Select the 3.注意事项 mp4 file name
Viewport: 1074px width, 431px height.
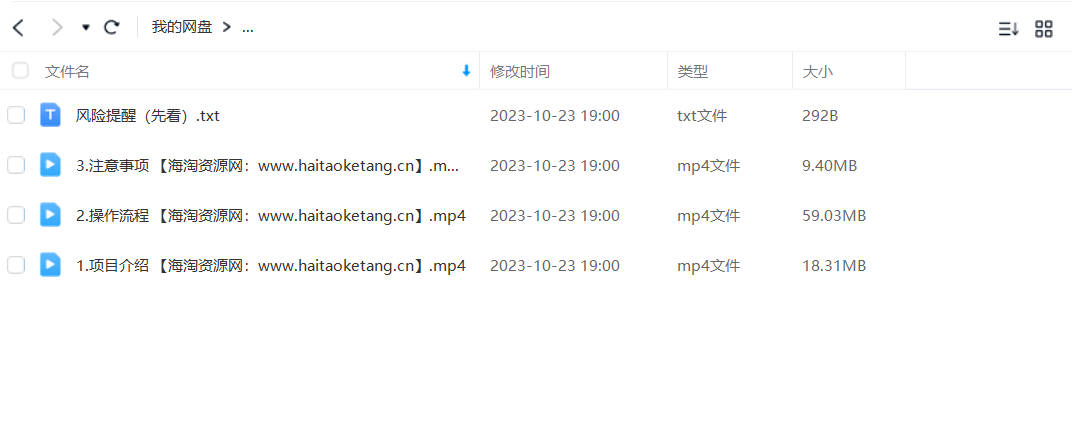click(x=267, y=166)
